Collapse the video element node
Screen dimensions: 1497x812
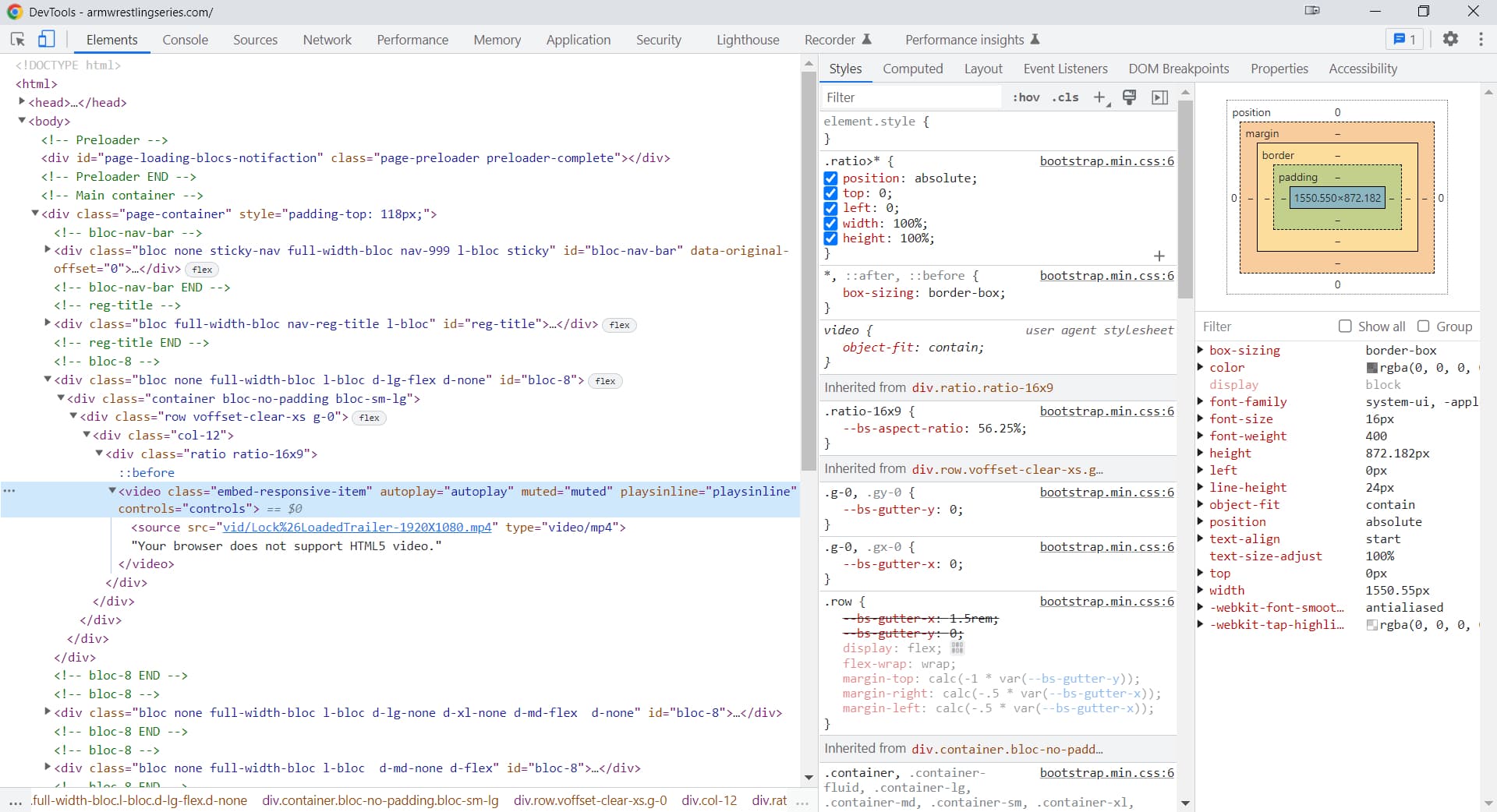[x=112, y=491]
